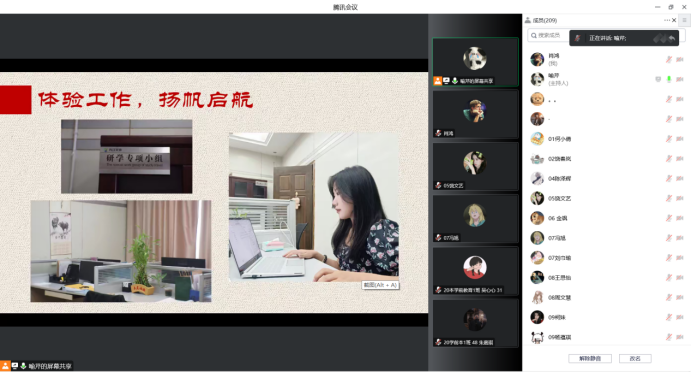The height and width of the screenshot is (372, 692).
Task: Toggle the host's green microphone icon
Action: tap(669, 79)
